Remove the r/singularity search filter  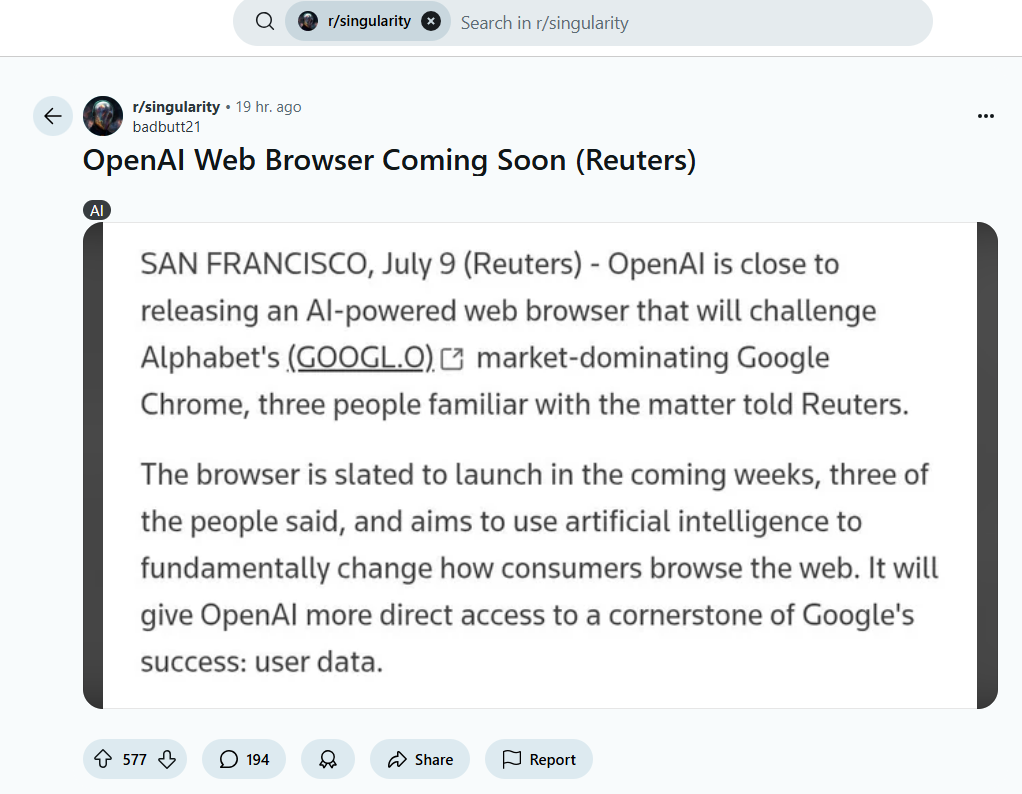(430, 20)
